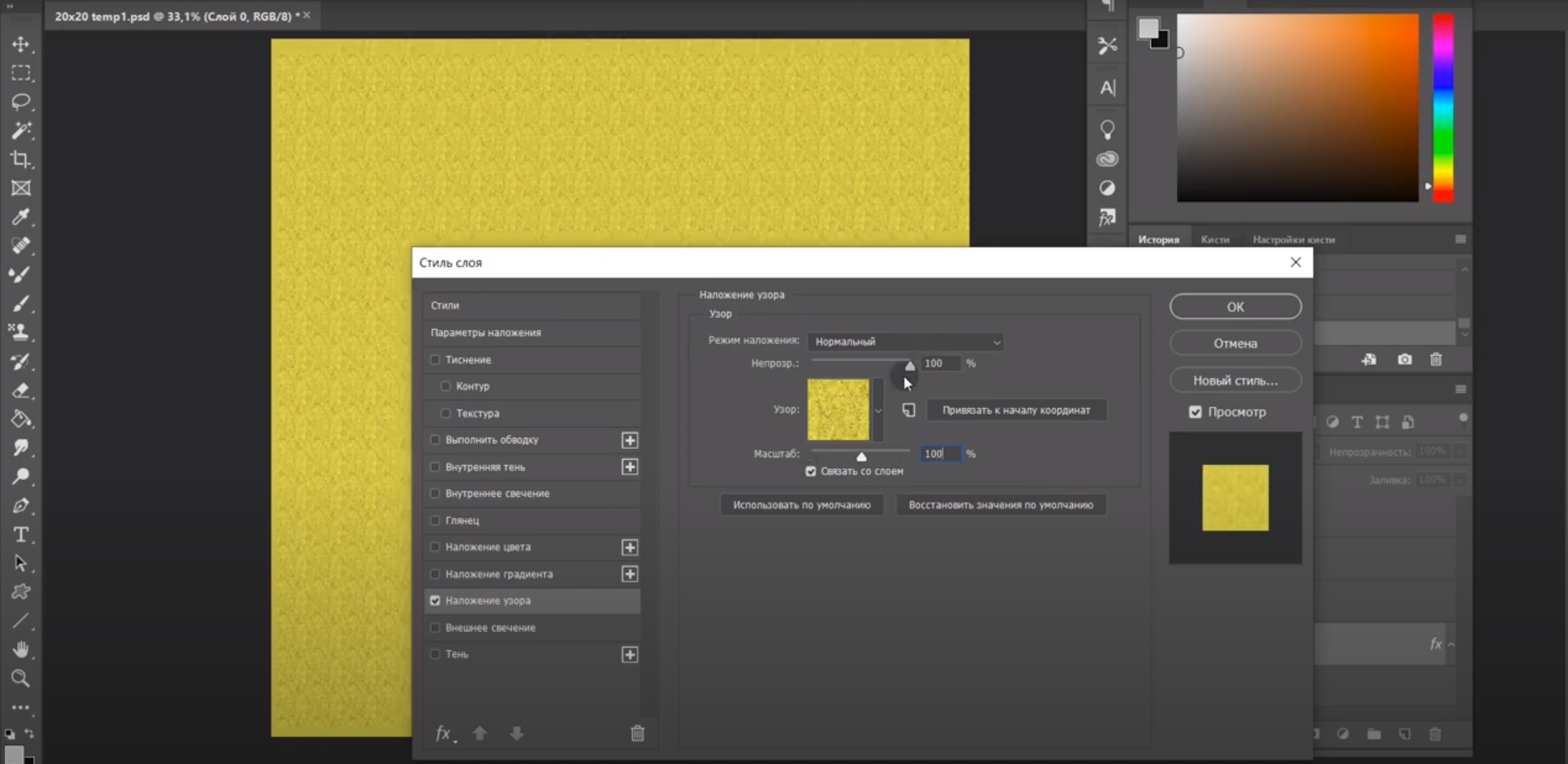The height and width of the screenshot is (764, 1568).
Task: Select Стили in the Layer Style list
Action: pyautogui.click(x=533, y=305)
